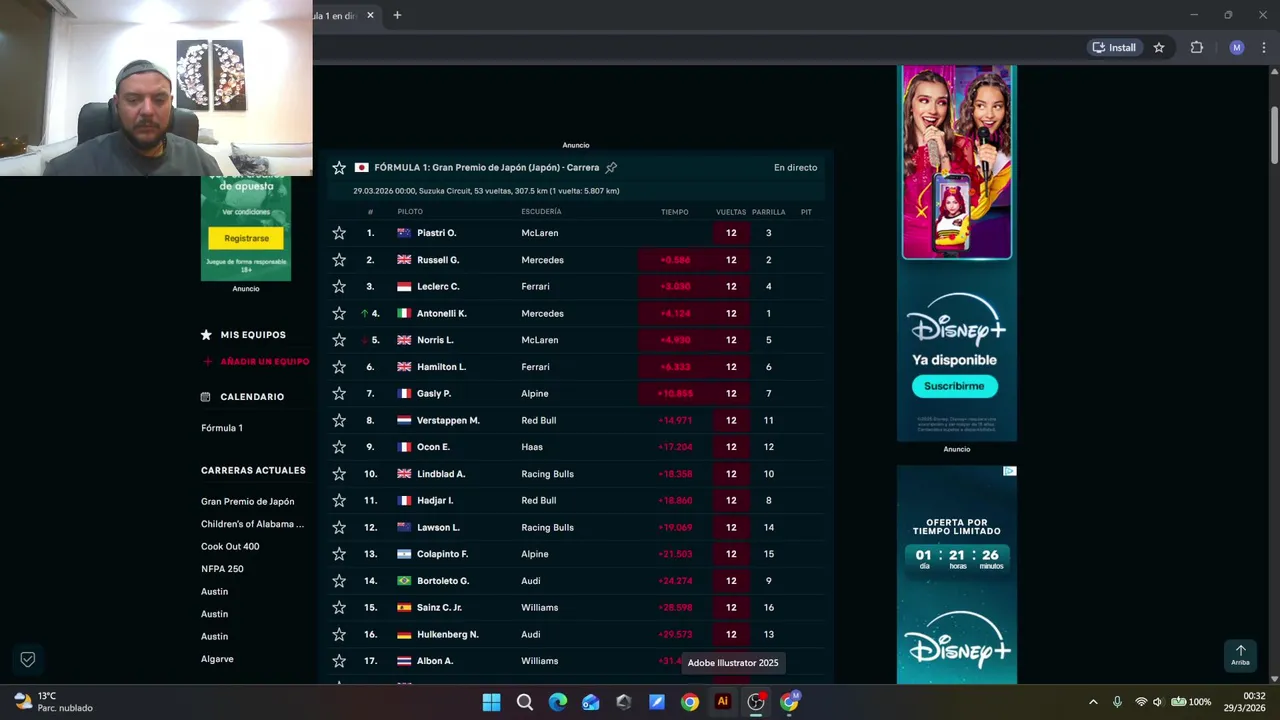
Task: Click Suscribirme on Disney+ ad
Action: pos(954,386)
